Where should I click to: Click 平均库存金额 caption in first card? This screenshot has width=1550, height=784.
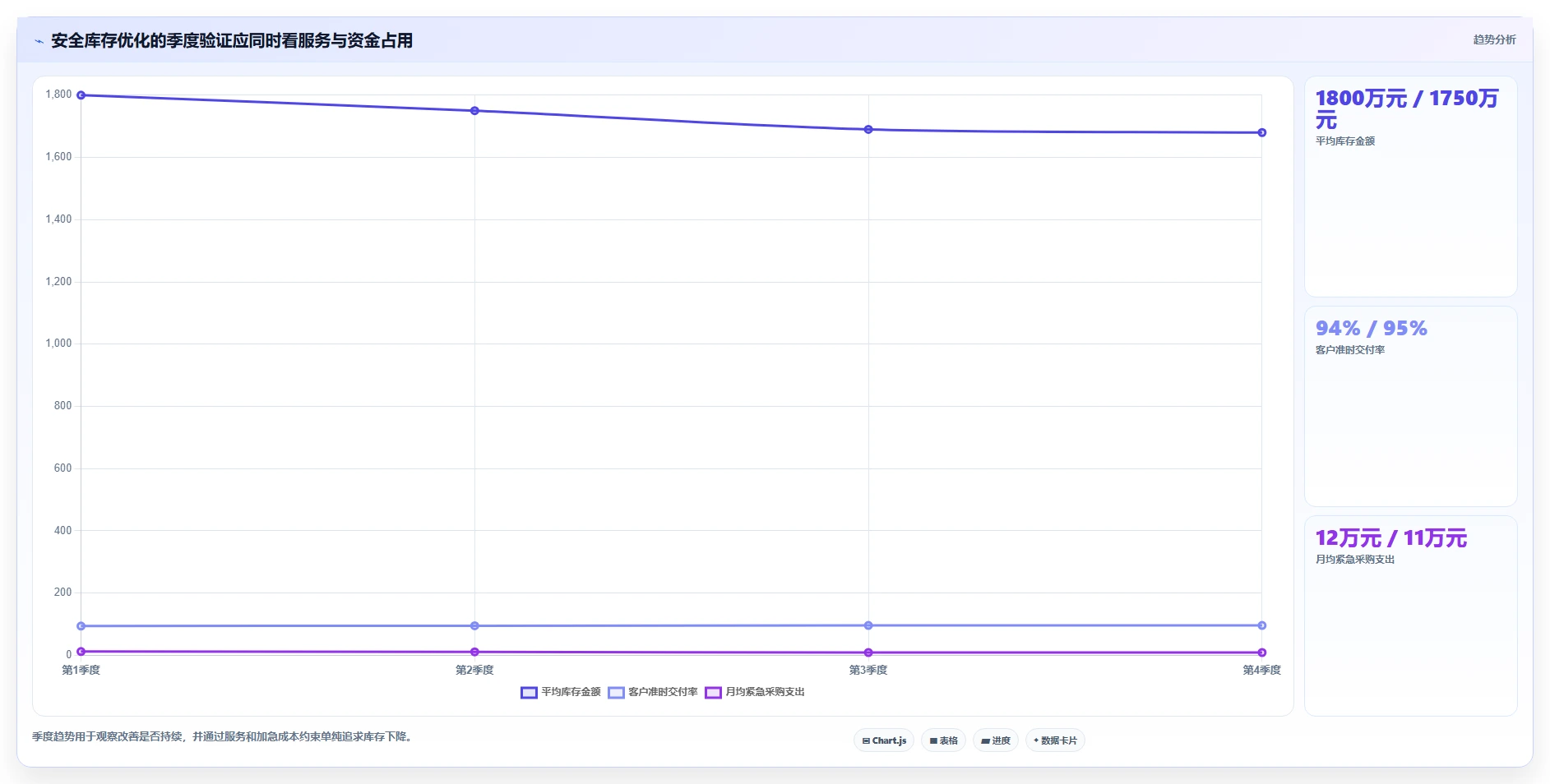[x=1345, y=141]
